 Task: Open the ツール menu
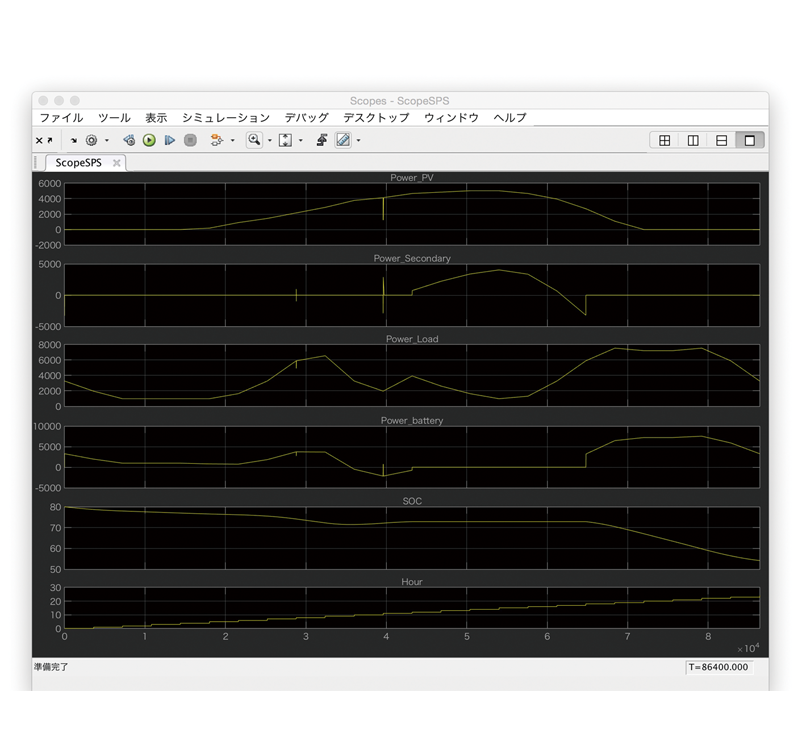click(x=114, y=118)
